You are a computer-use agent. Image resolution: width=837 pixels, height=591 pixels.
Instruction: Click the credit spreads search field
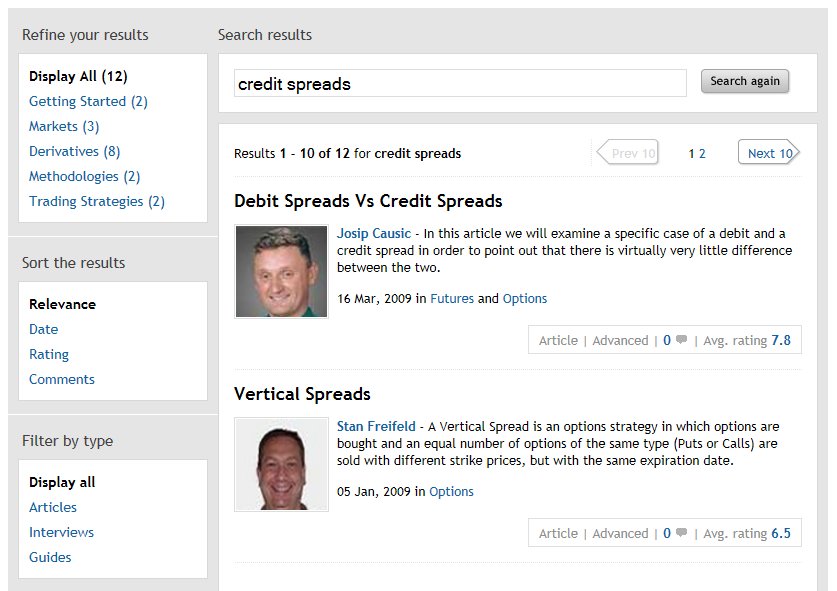pyautogui.click(x=461, y=84)
